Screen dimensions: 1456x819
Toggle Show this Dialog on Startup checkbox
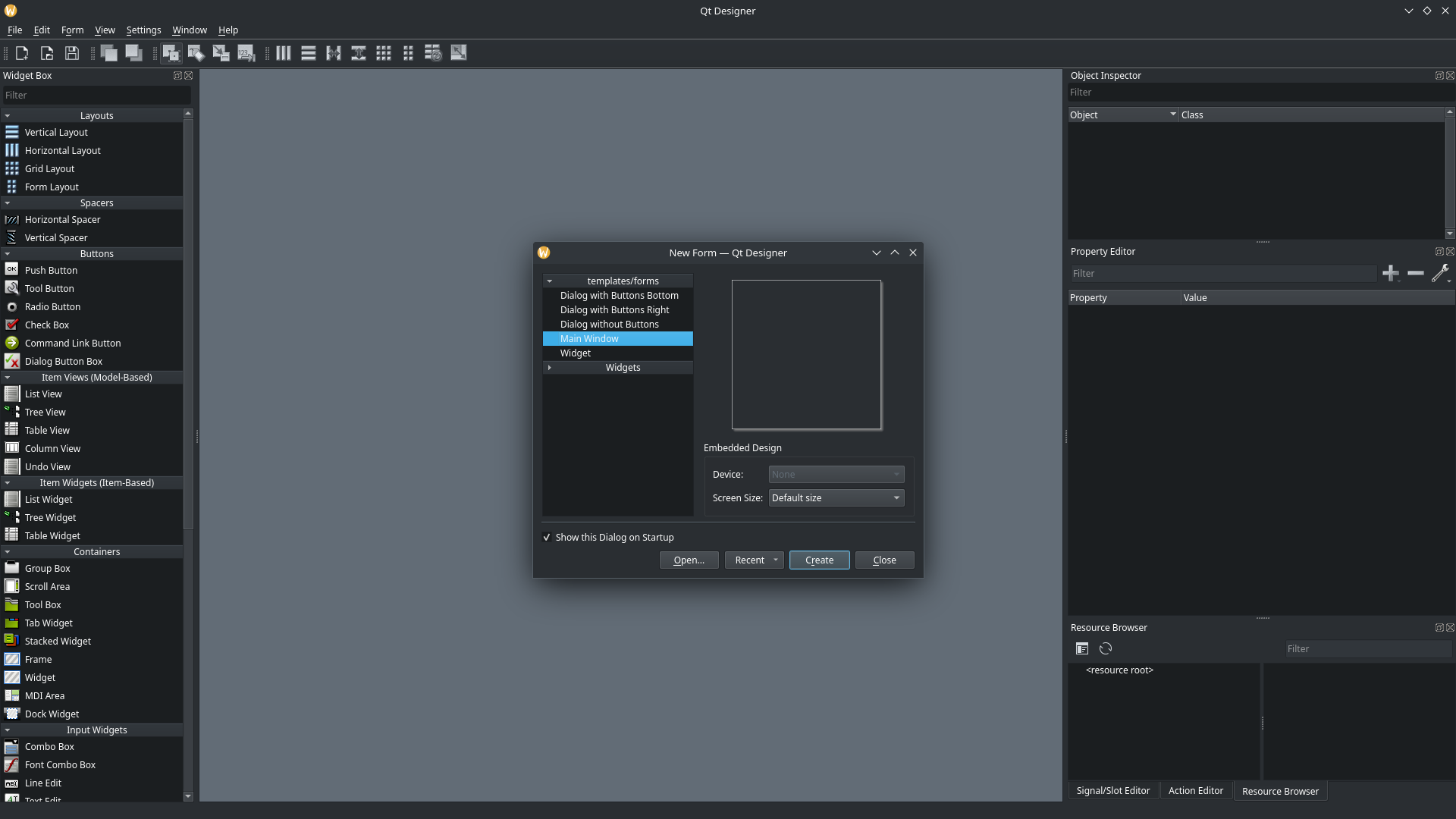click(x=547, y=537)
